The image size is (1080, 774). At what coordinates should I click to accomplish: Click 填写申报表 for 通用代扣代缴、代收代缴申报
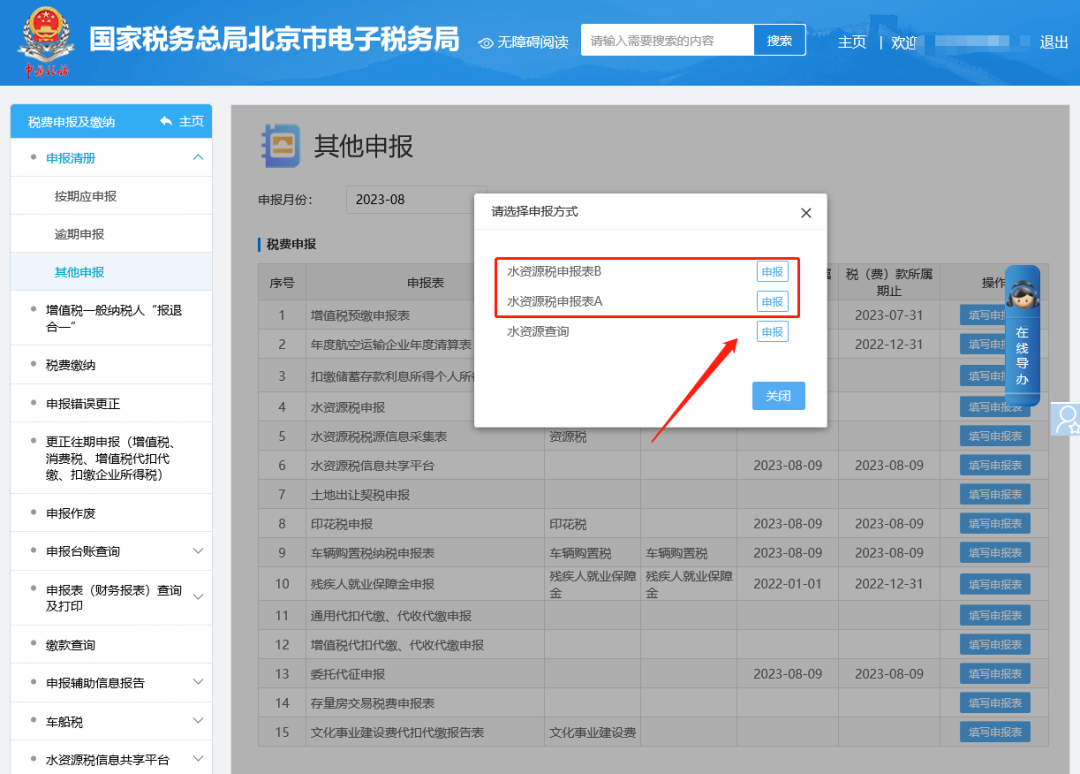995,616
